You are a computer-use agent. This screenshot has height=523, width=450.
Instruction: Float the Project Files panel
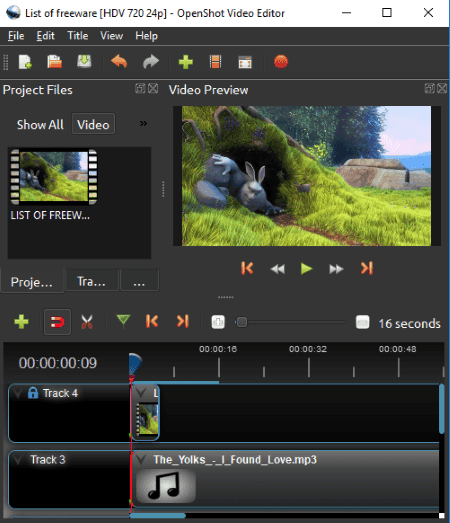click(140, 88)
